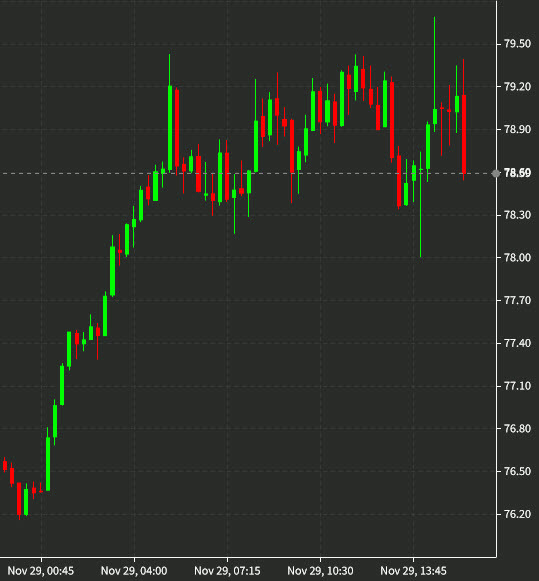Click the 77.40 price axis label
This screenshot has height=581, width=539.
pyautogui.click(x=518, y=343)
